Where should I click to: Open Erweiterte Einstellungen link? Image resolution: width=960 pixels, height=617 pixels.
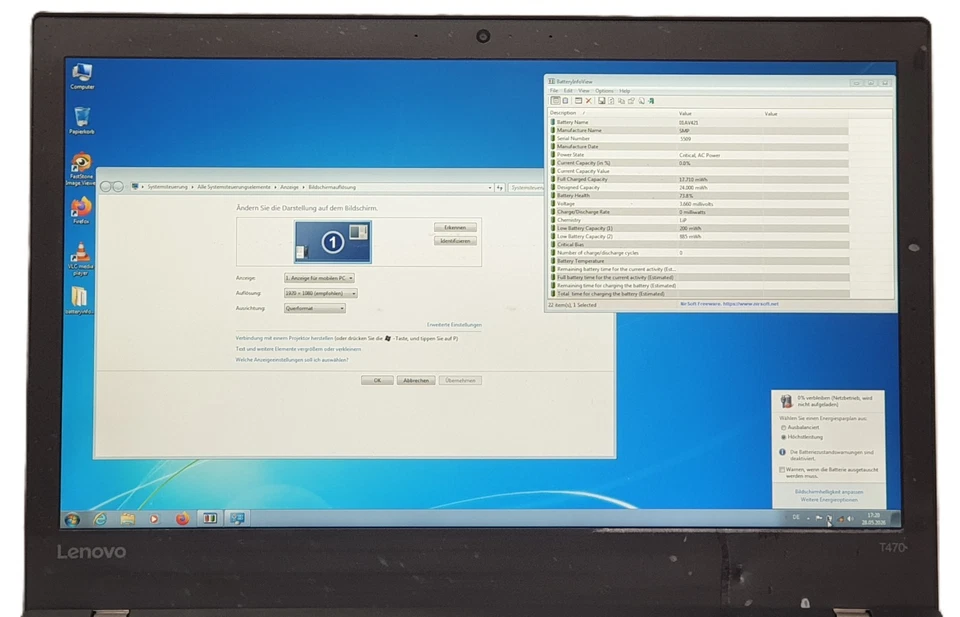(454, 325)
